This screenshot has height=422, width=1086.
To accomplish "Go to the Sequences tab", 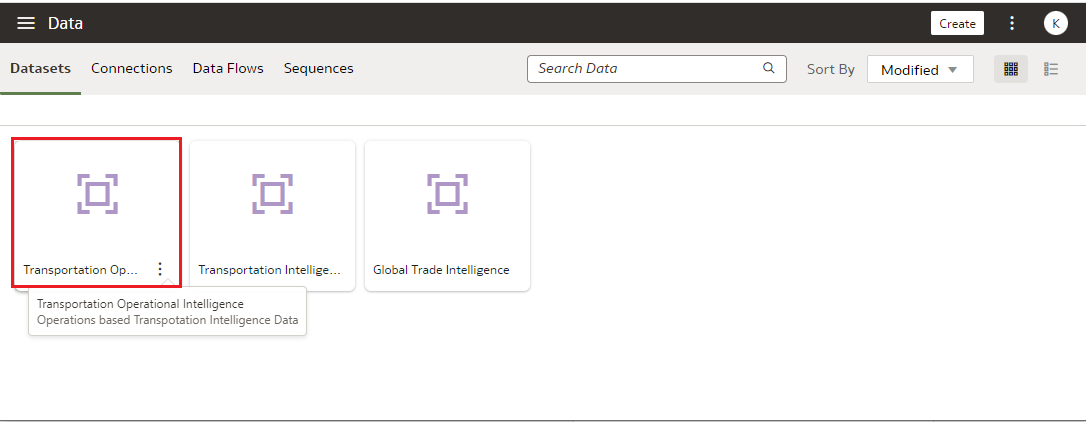I will click(318, 68).
